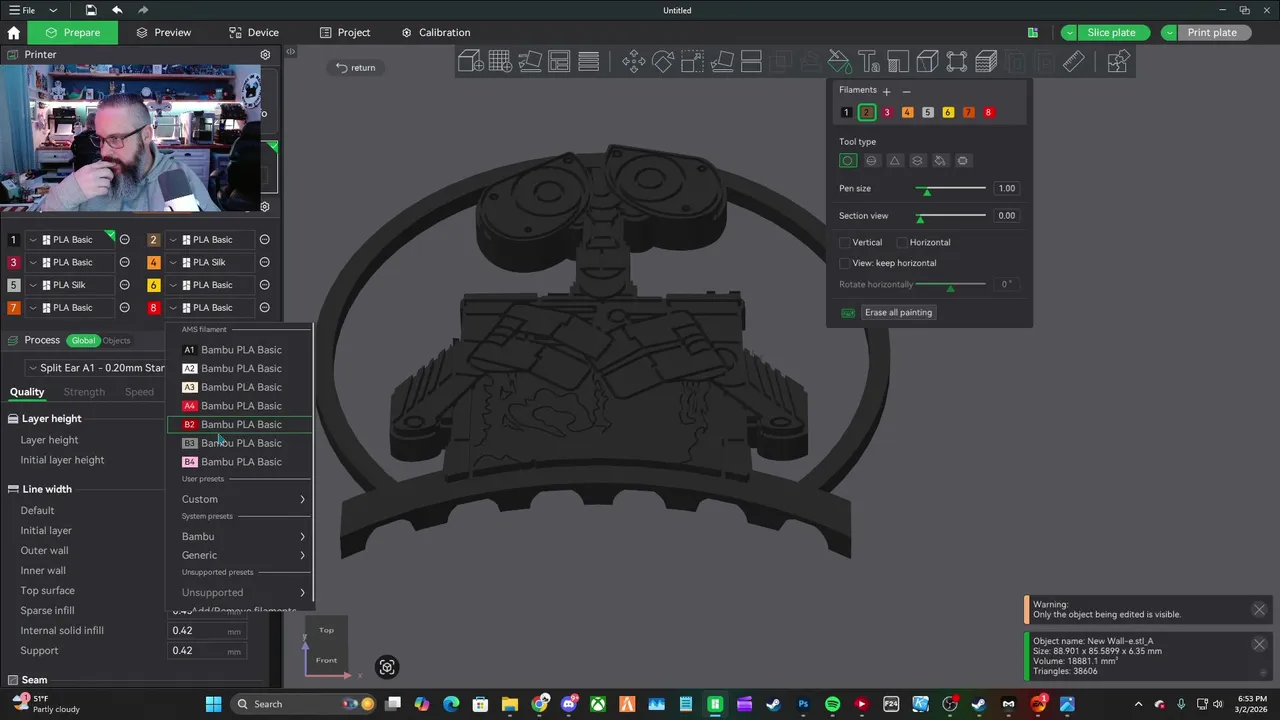Toggle filament 7 PLA Basic edit circle

coord(125,308)
